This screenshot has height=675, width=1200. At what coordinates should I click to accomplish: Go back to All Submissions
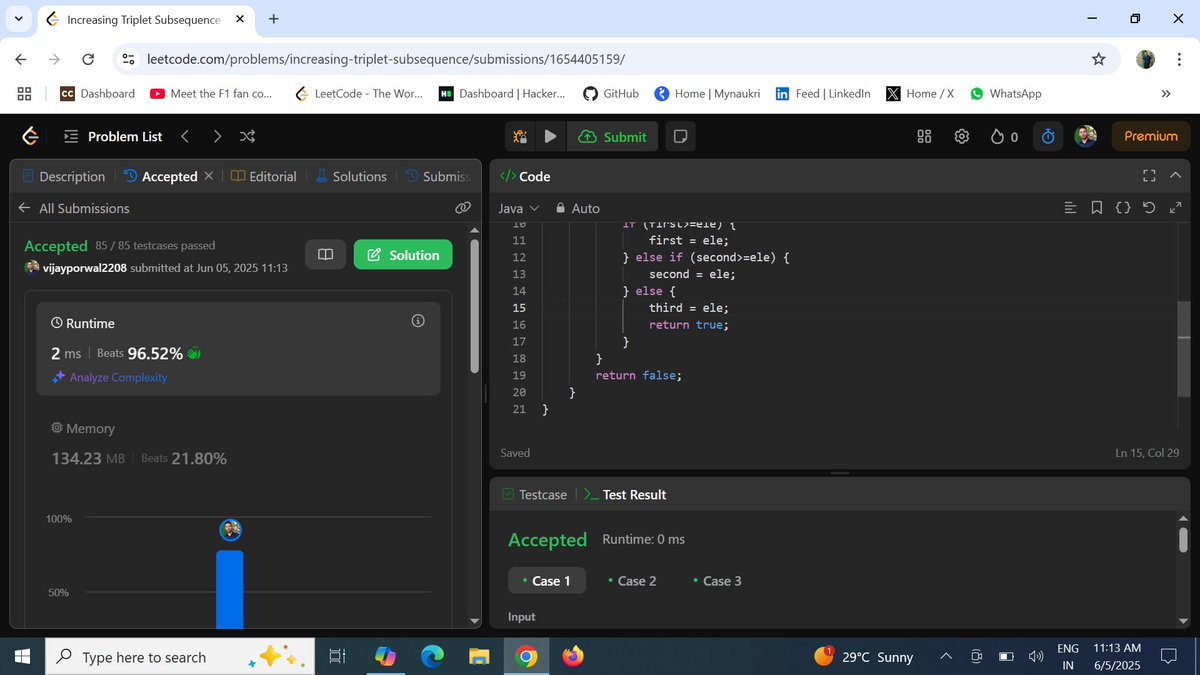click(x=74, y=208)
